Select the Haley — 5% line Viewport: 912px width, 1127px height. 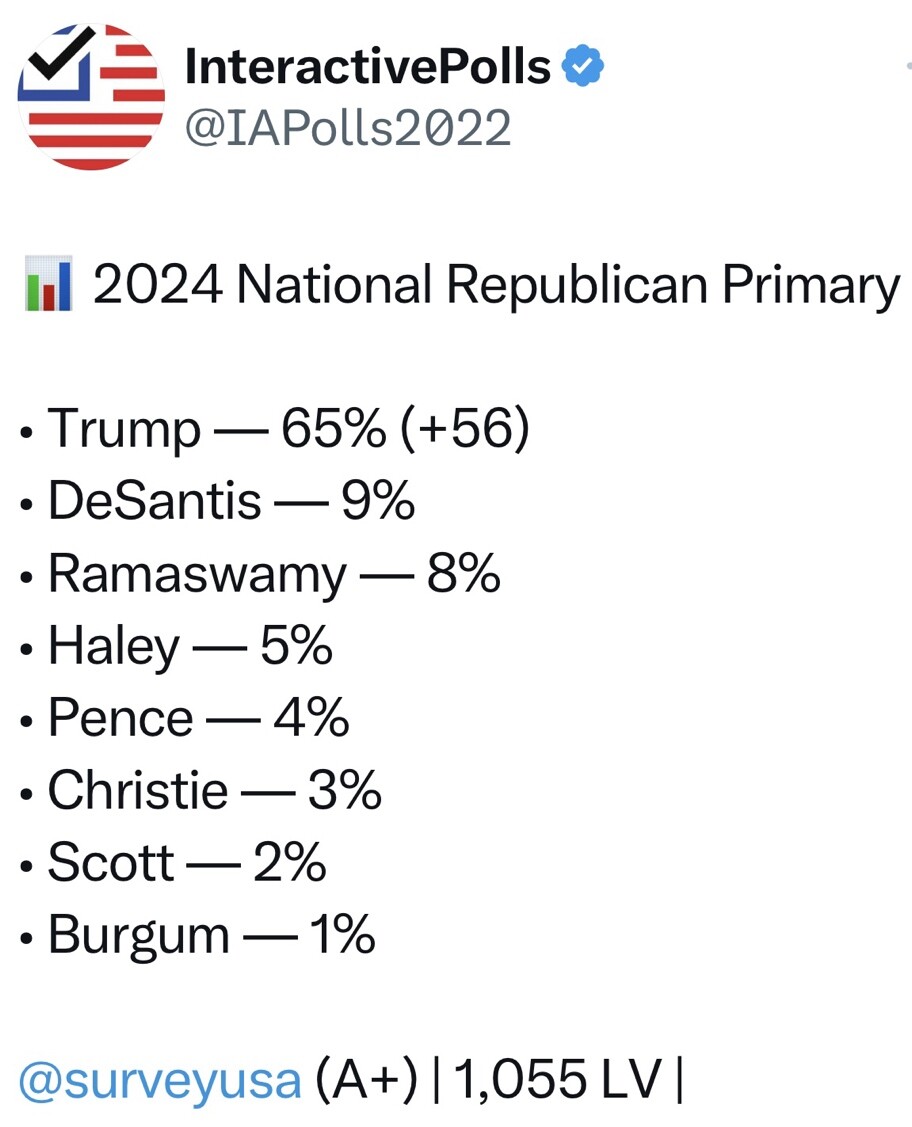[x=177, y=645]
